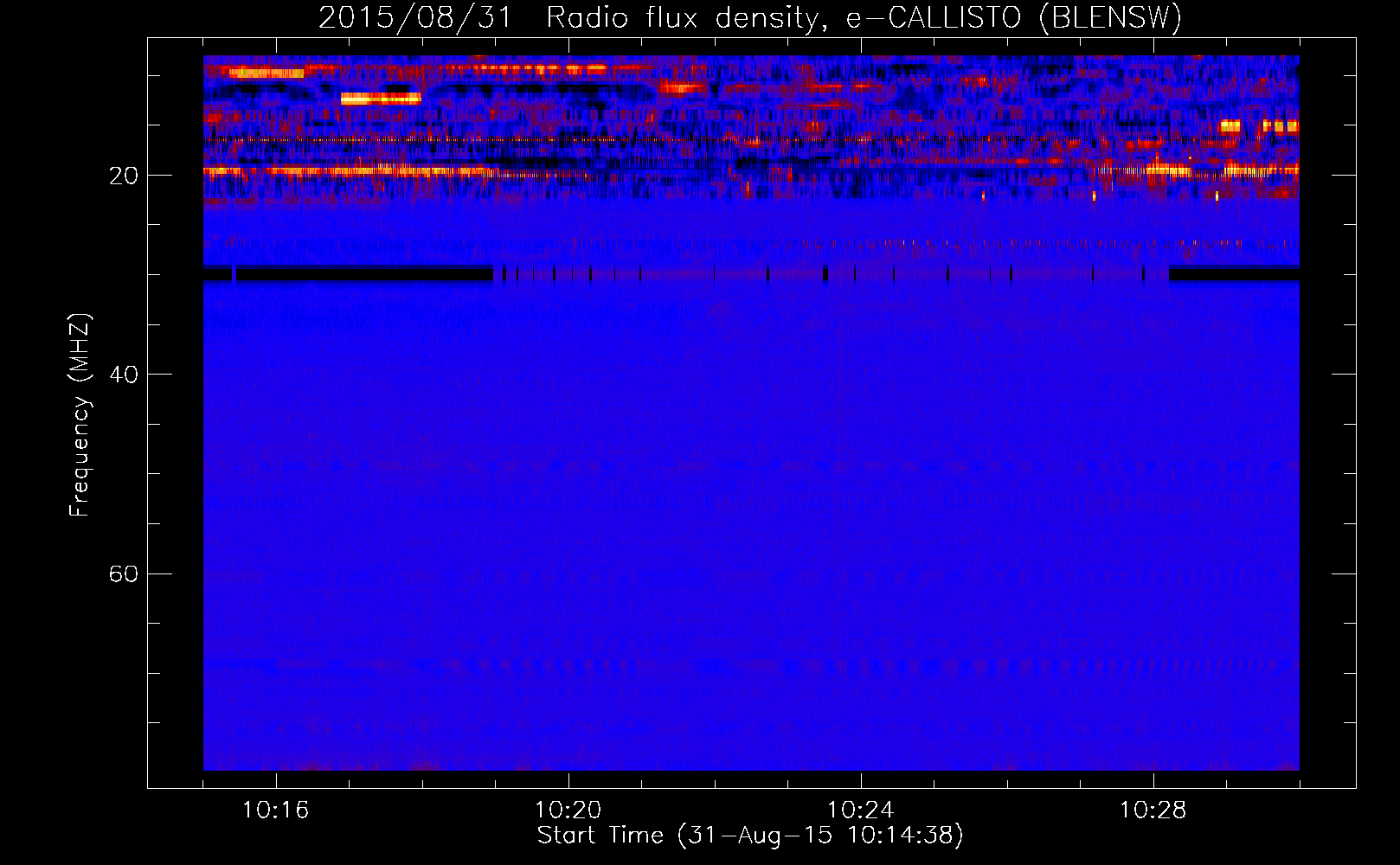Viewport: 1400px width, 865px height.
Task: Click the 40 frequency tick label
Action: point(124,375)
